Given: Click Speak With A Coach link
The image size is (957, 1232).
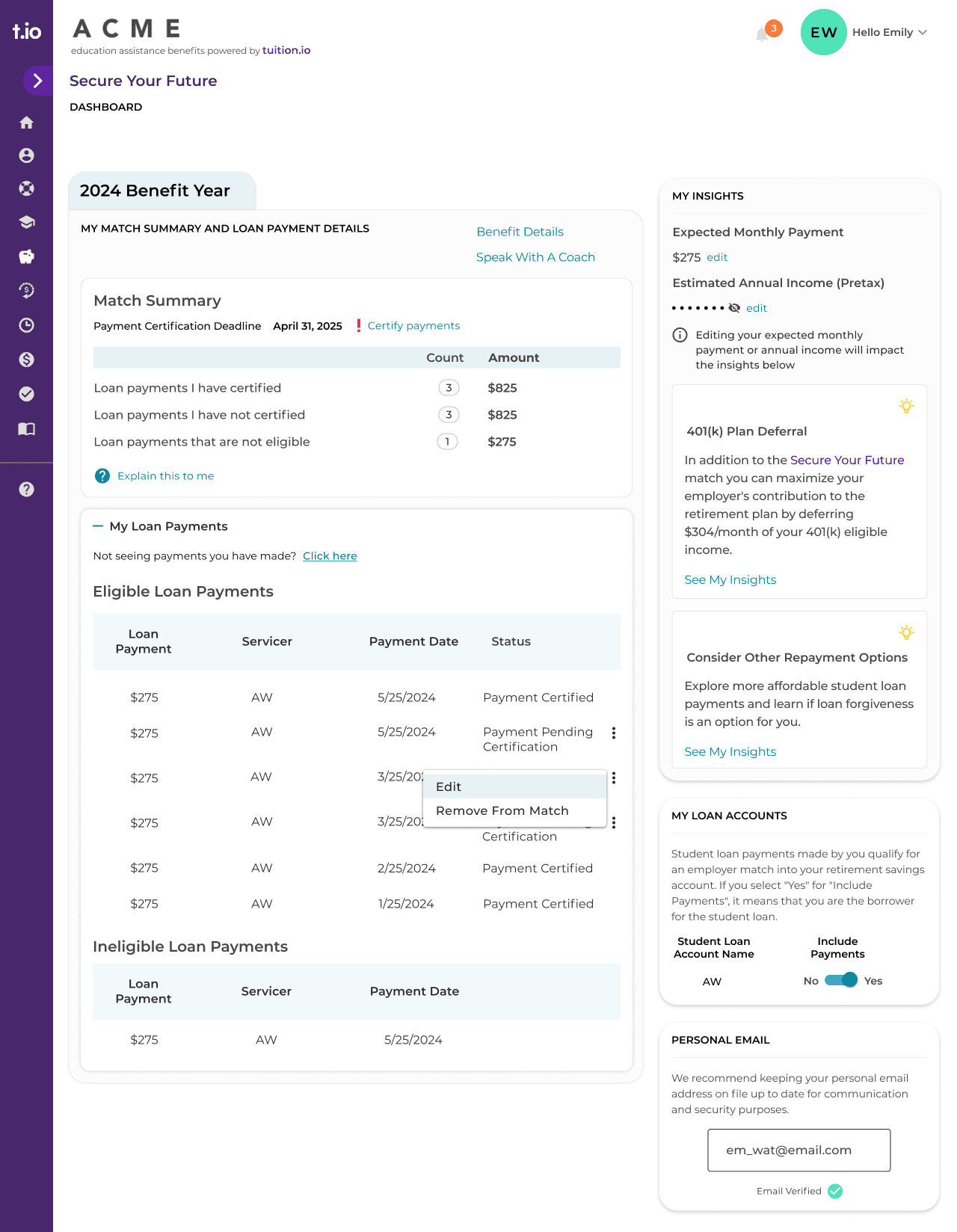Looking at the screenshot, I should point(535,257).
